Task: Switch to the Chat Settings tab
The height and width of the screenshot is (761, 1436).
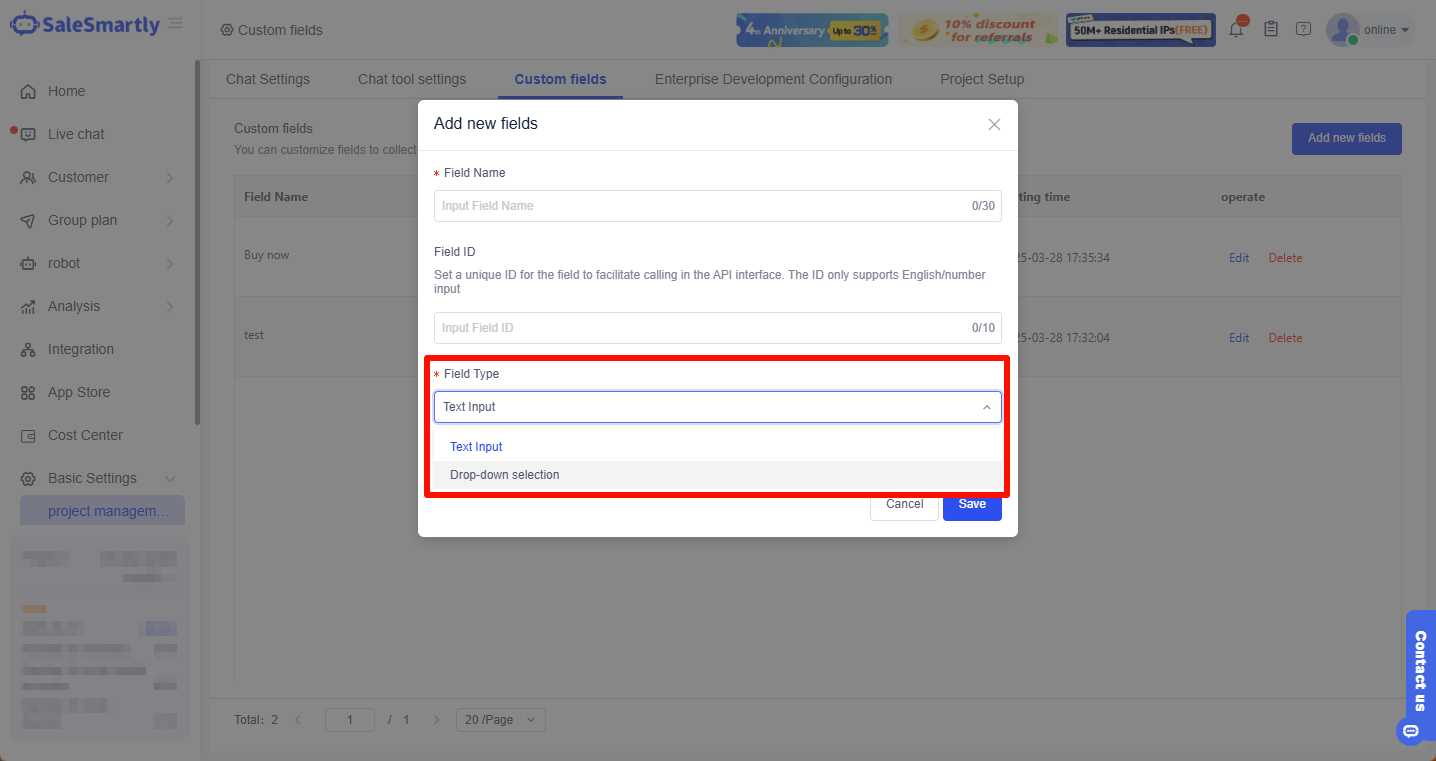Action: pyautogui.click(x=268, y=79)
